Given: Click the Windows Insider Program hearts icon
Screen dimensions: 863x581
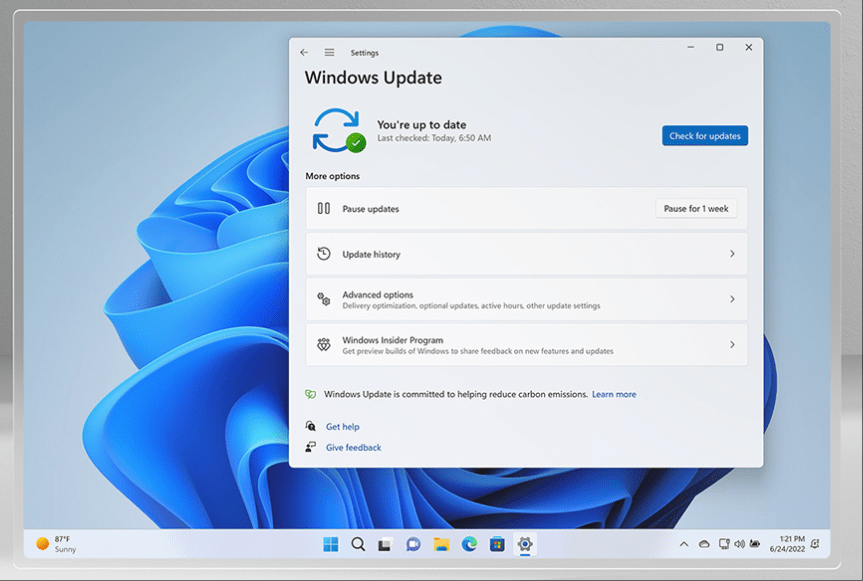Looking at the screenshot, I should click(324, 344).
